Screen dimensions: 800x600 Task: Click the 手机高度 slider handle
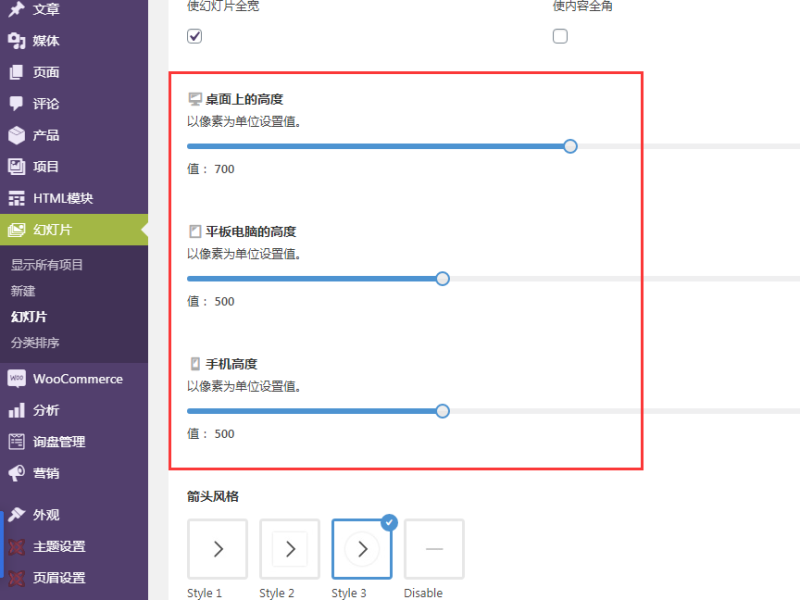point(443,411)
